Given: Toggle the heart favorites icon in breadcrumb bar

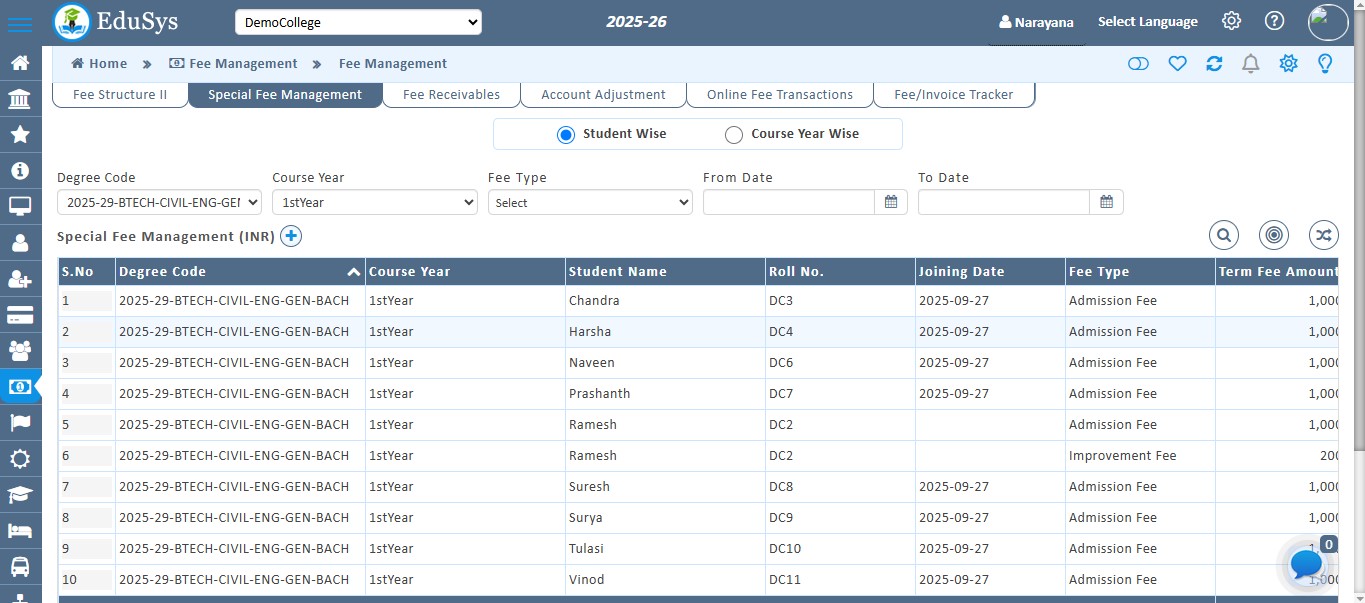Looking at the screenshot, I should click(1177, 63).
